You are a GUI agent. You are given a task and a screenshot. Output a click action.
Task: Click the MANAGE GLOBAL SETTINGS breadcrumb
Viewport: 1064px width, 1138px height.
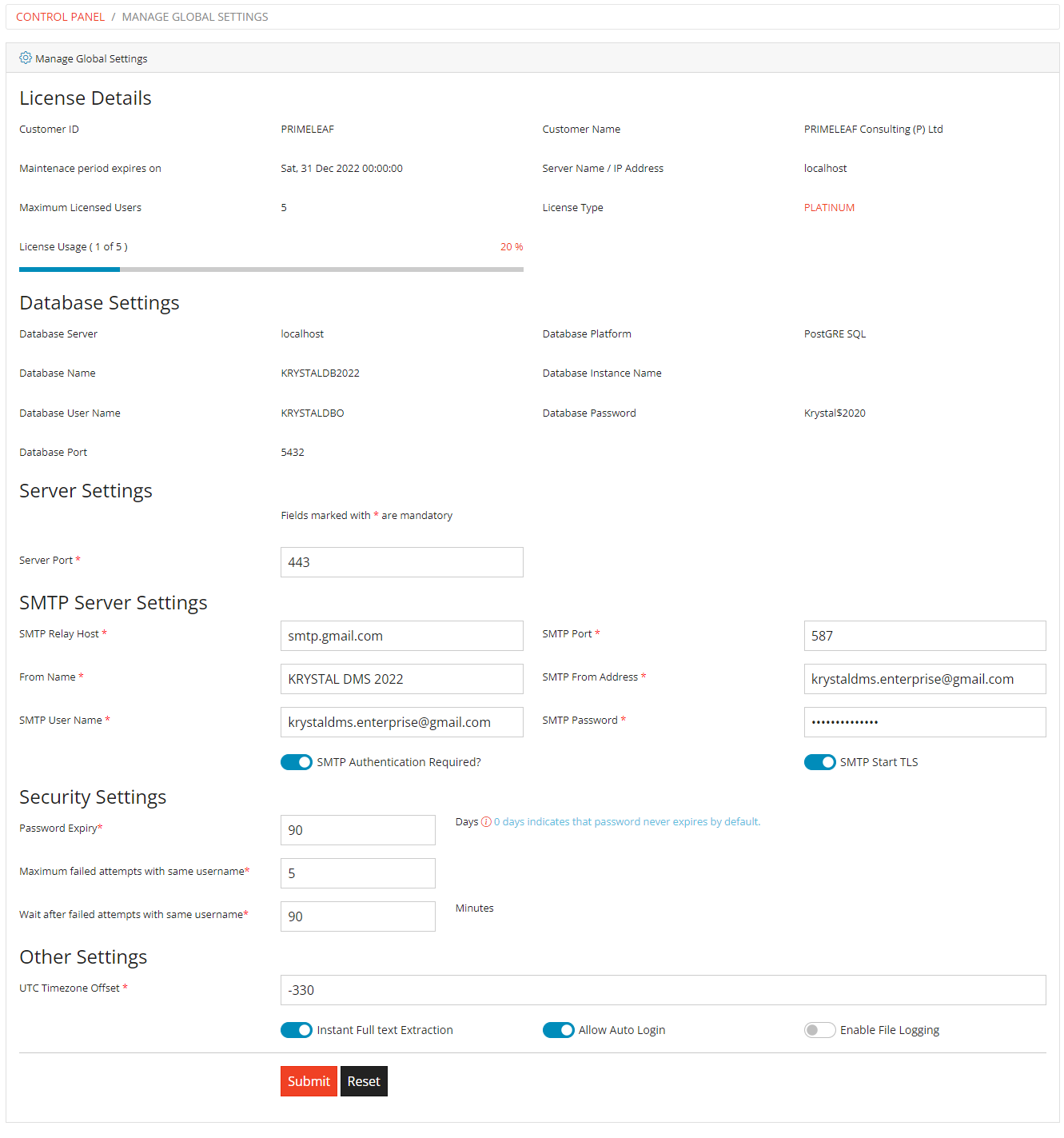coord(194,16)
